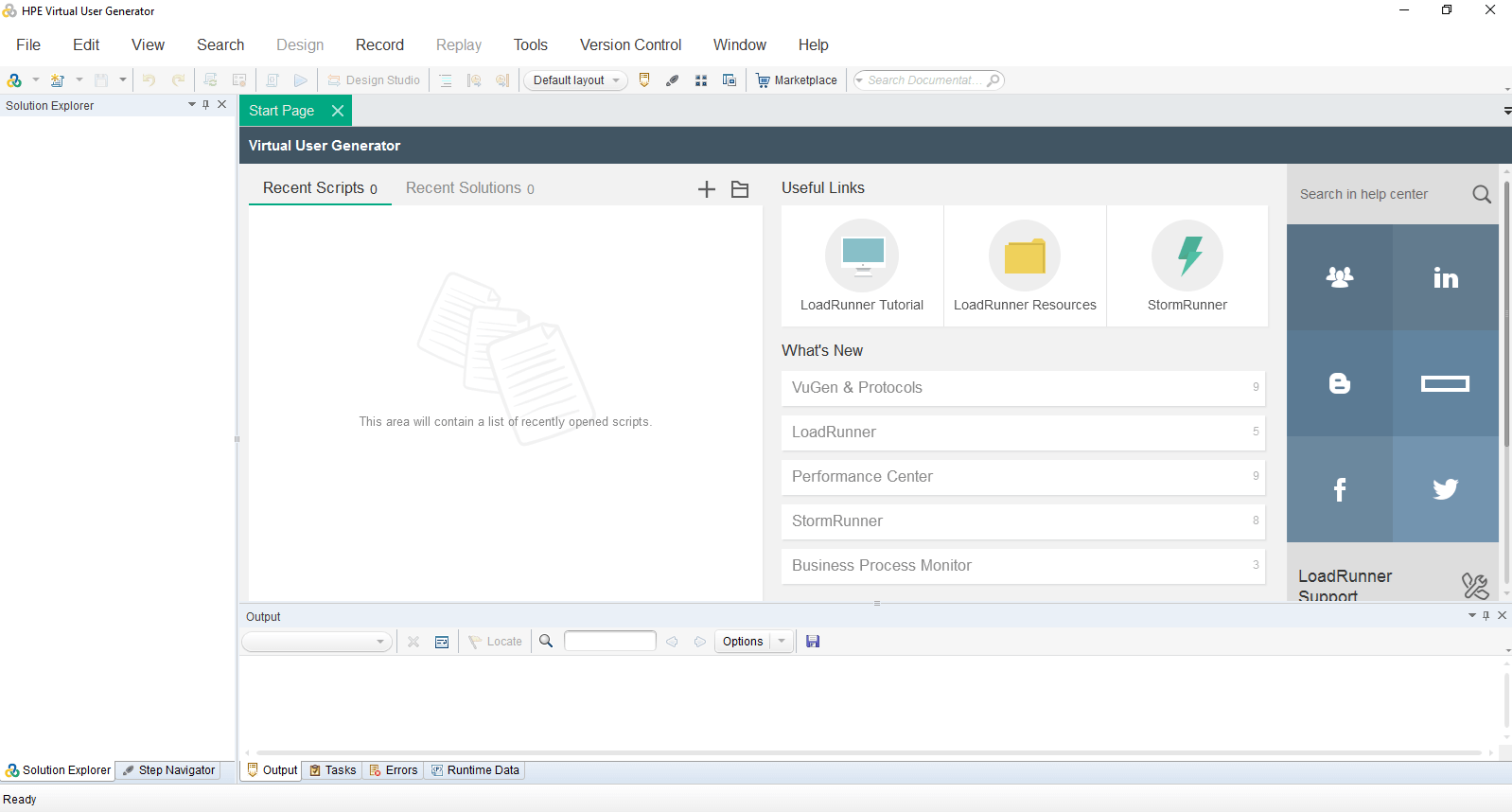Open the VuGen & Protocols news item
Viewport: 1512px width, 812px height.
[x=1022, y=388]
